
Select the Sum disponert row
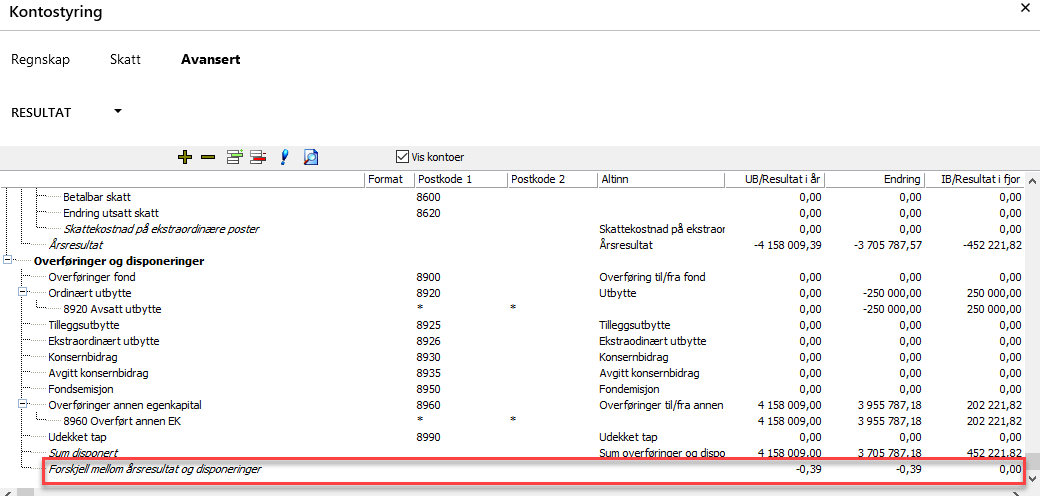(x=83, y=453)
